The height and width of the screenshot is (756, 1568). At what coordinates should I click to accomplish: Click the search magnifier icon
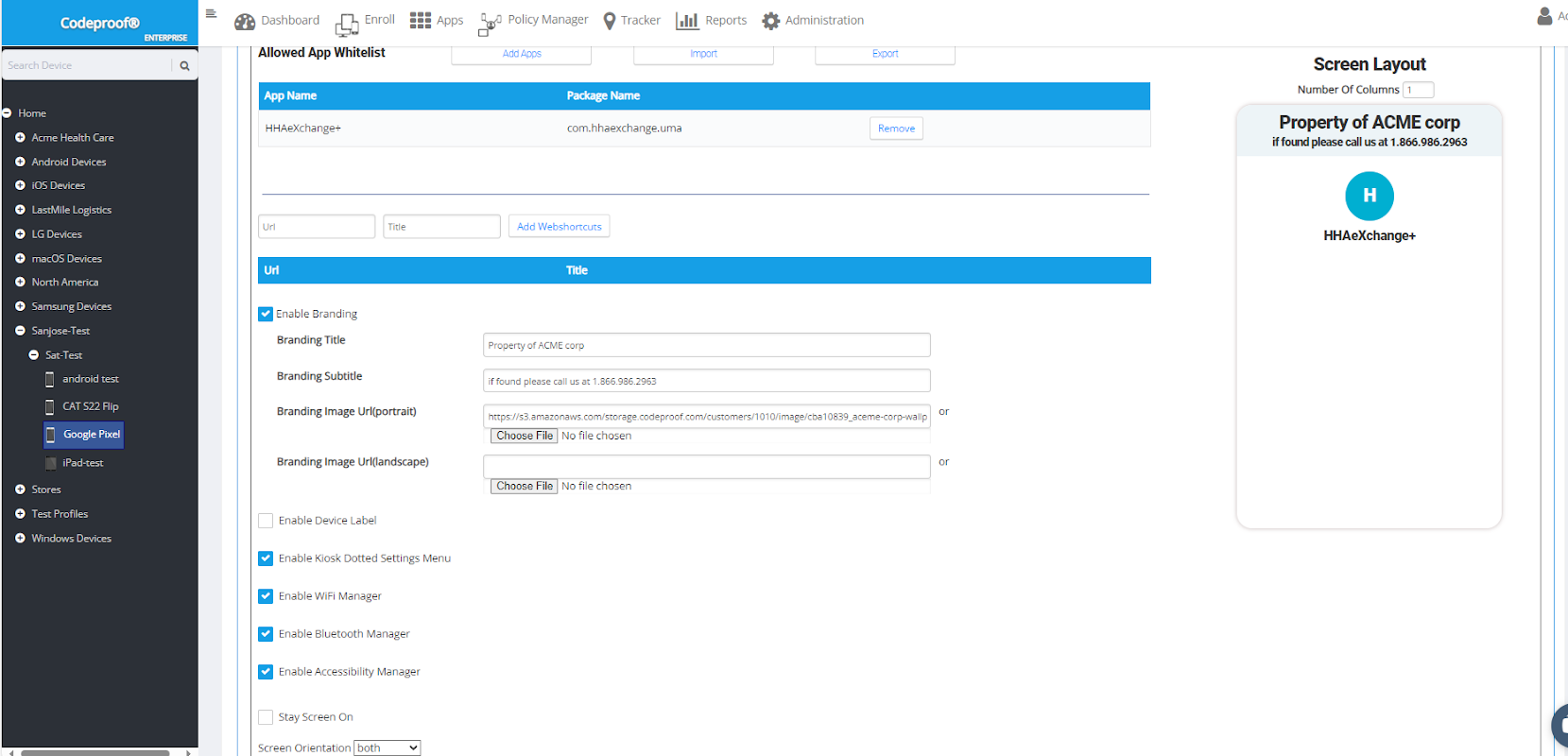(184, 65)
